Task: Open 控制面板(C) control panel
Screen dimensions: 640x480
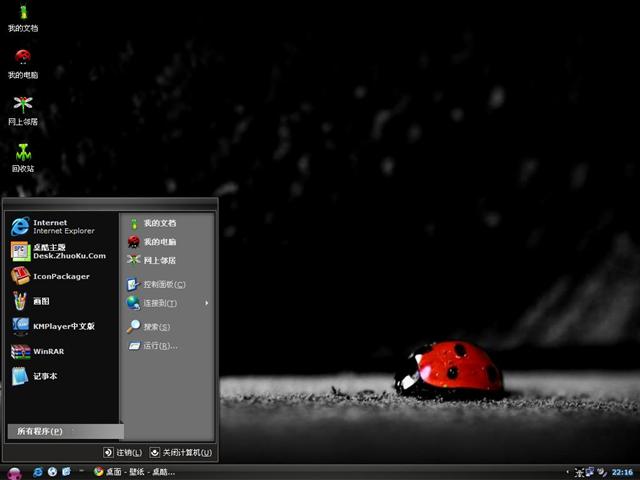Action: [x=167, y=284]
